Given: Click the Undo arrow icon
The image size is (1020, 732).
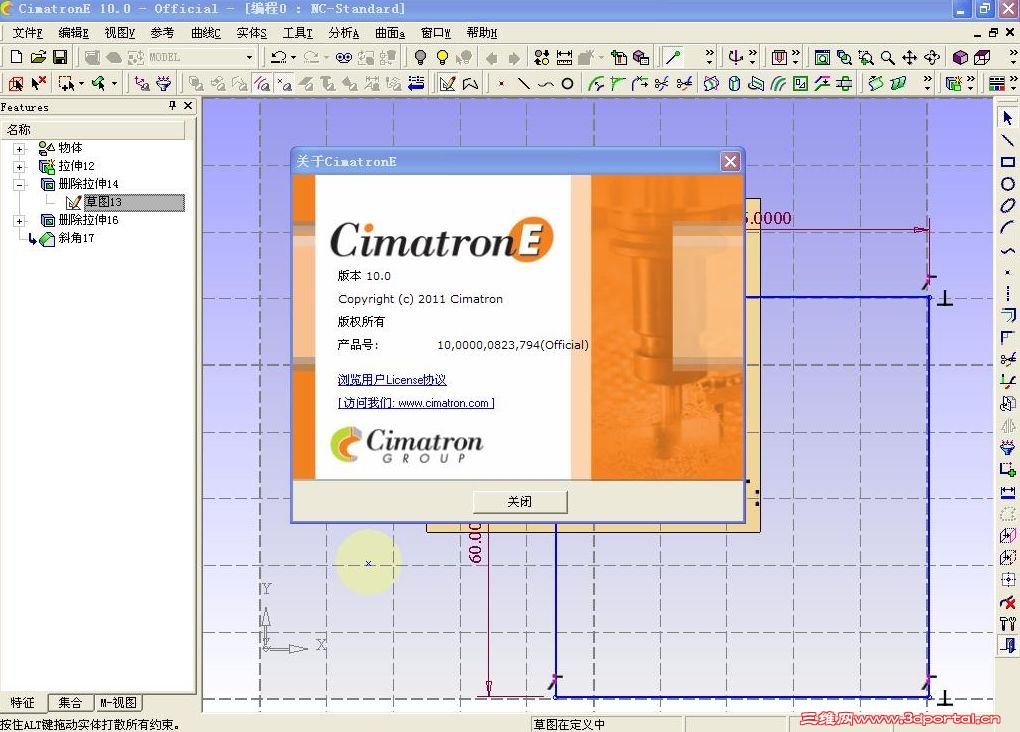Looking at the screenshot, I should click(x=278, y=57).
